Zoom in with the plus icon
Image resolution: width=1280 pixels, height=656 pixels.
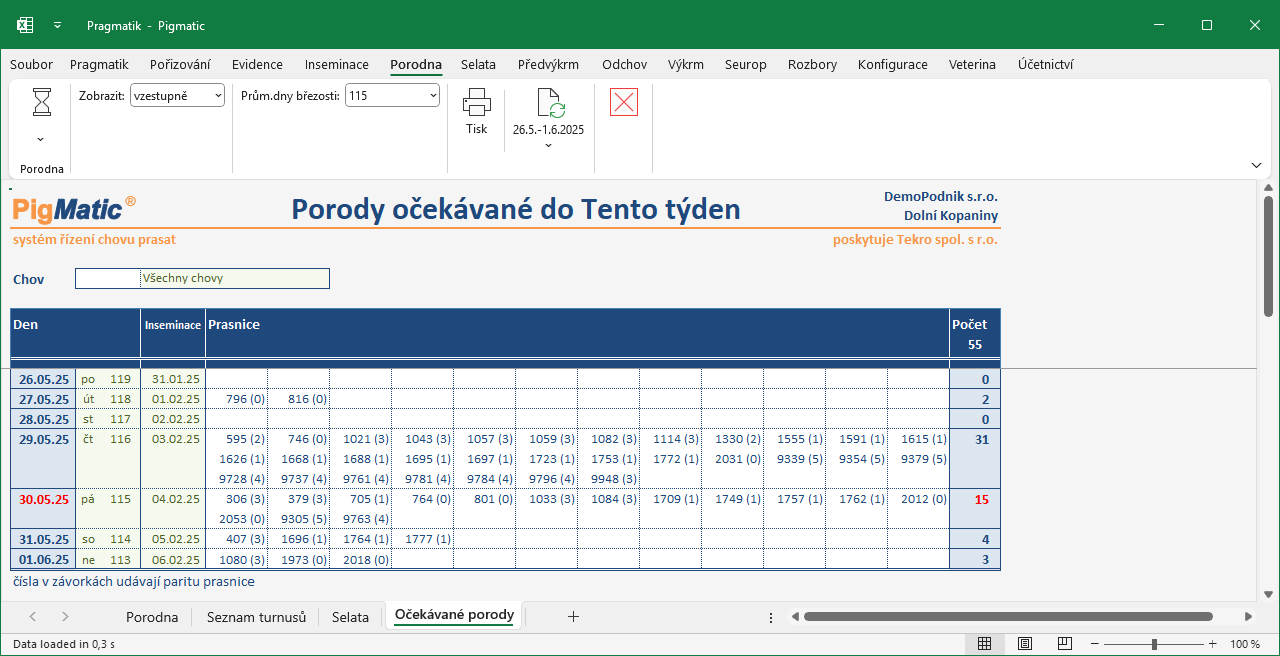(x=1213, y=644)
